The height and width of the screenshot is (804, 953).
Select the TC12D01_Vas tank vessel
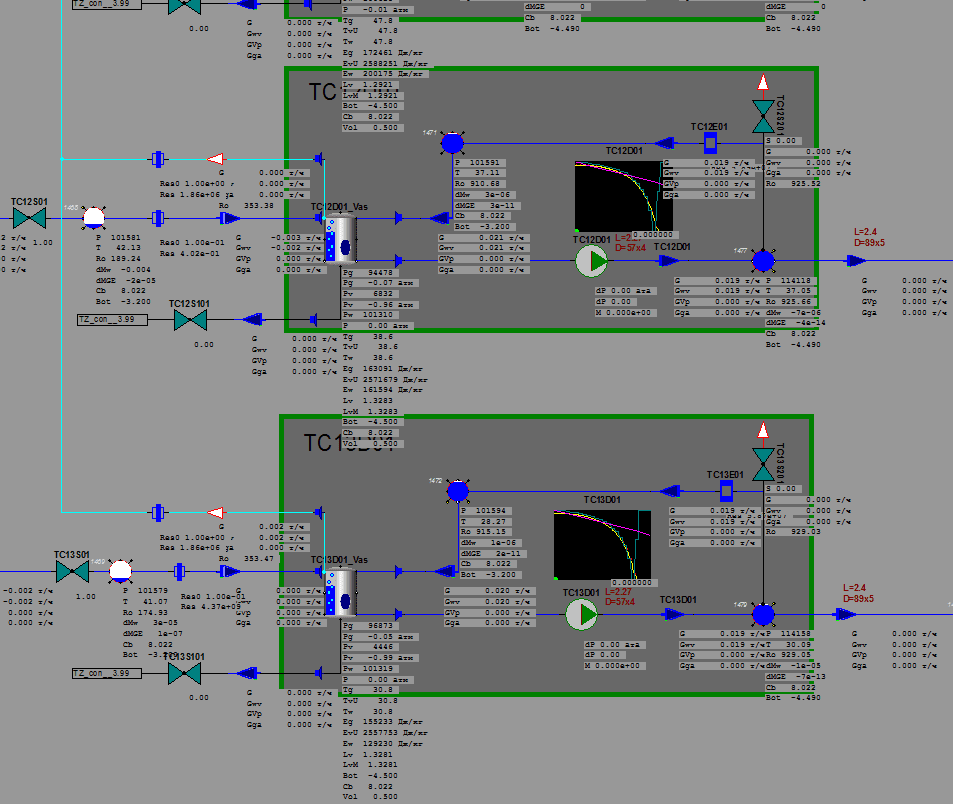pos(340,239)
